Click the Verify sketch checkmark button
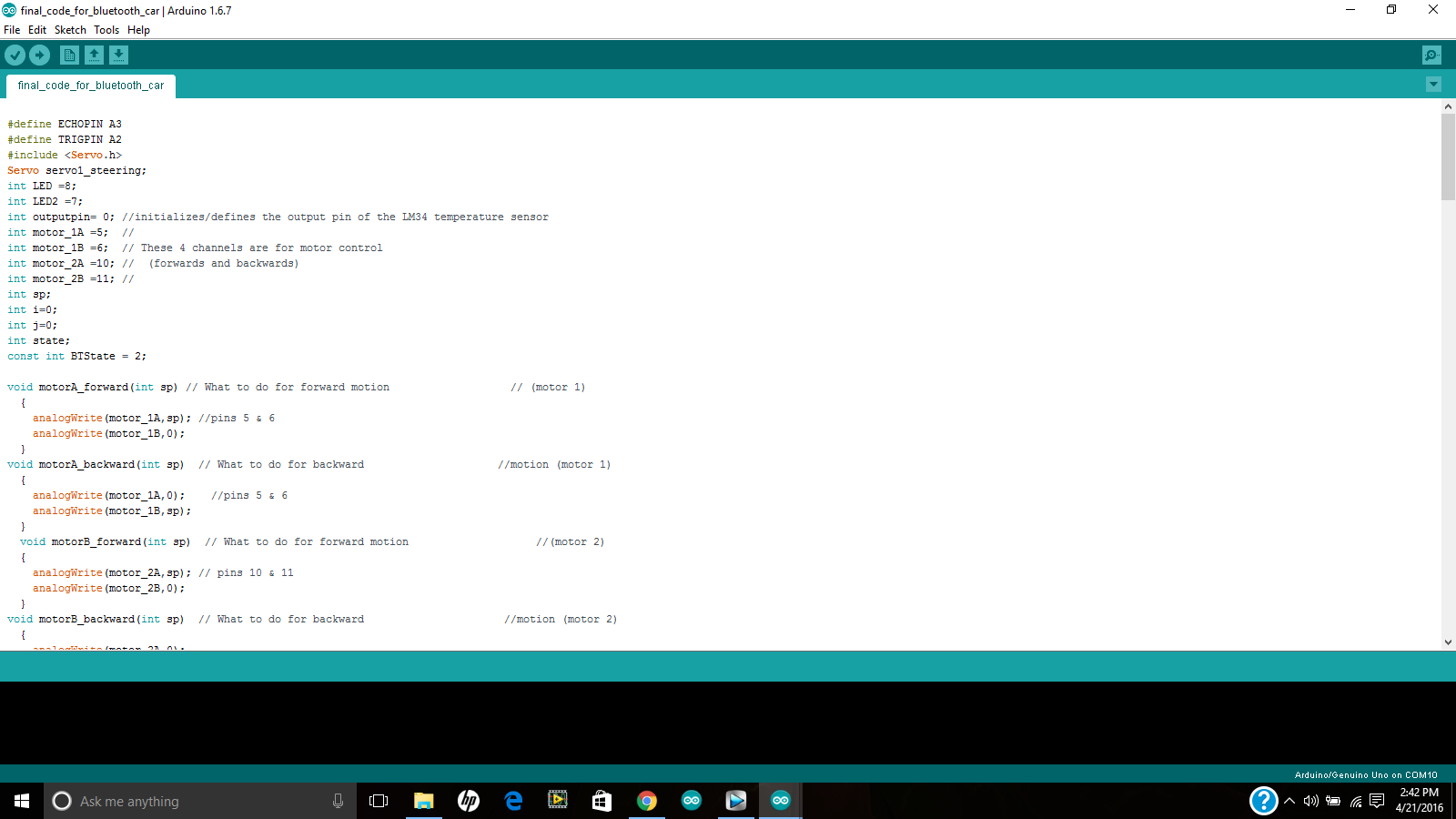 [x=15, y=56]
